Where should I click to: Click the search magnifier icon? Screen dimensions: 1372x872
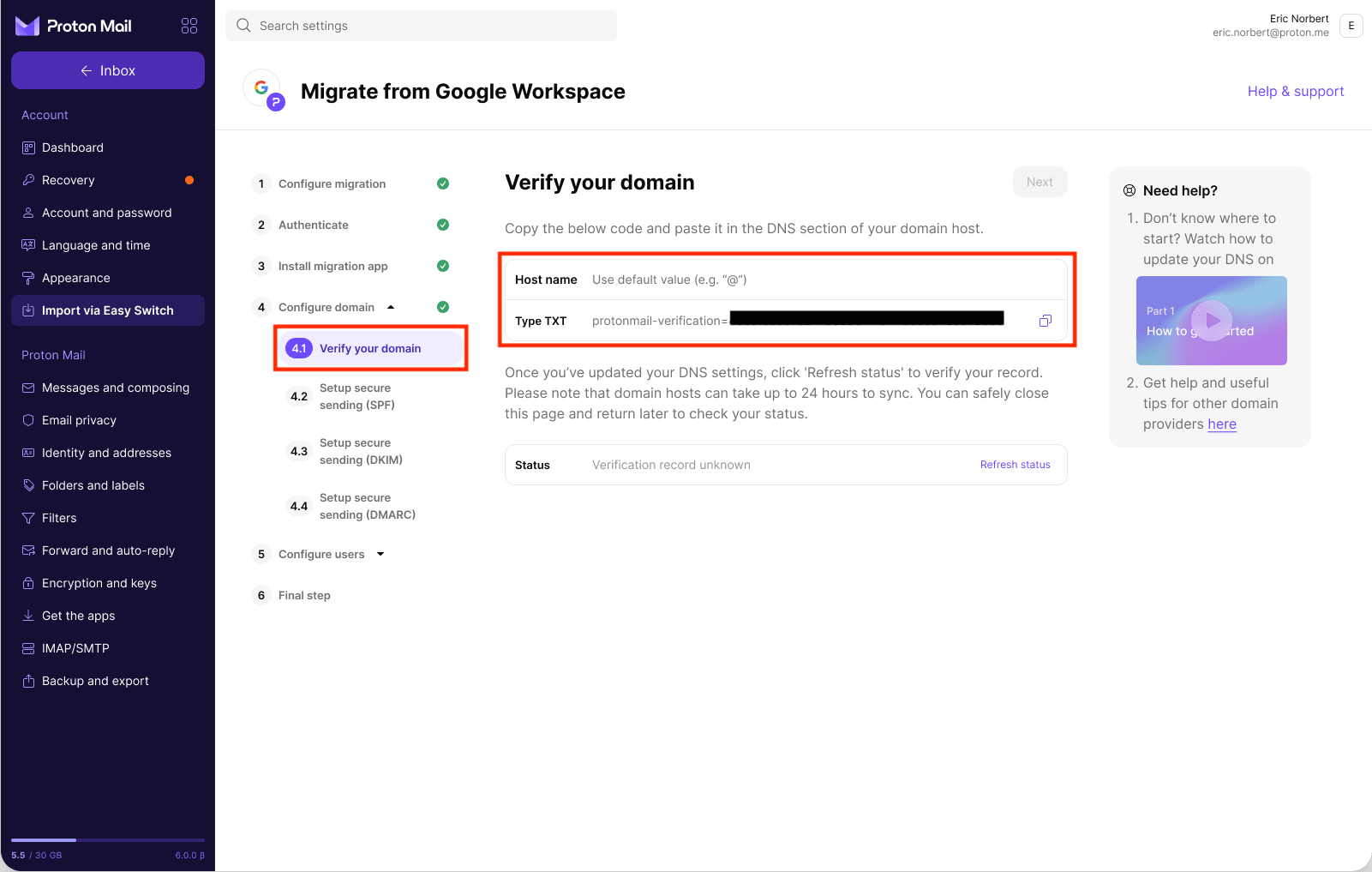point(243,26)
